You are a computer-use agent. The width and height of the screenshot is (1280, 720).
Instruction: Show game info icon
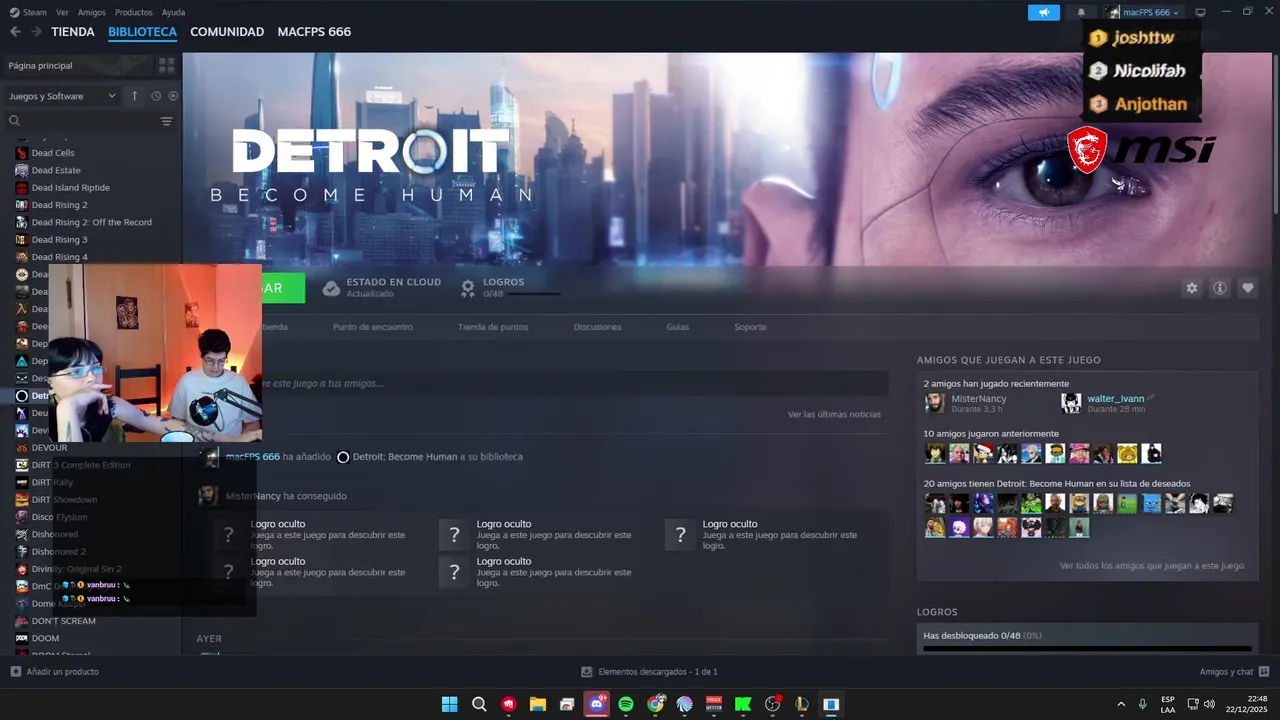pos(1219,288)
